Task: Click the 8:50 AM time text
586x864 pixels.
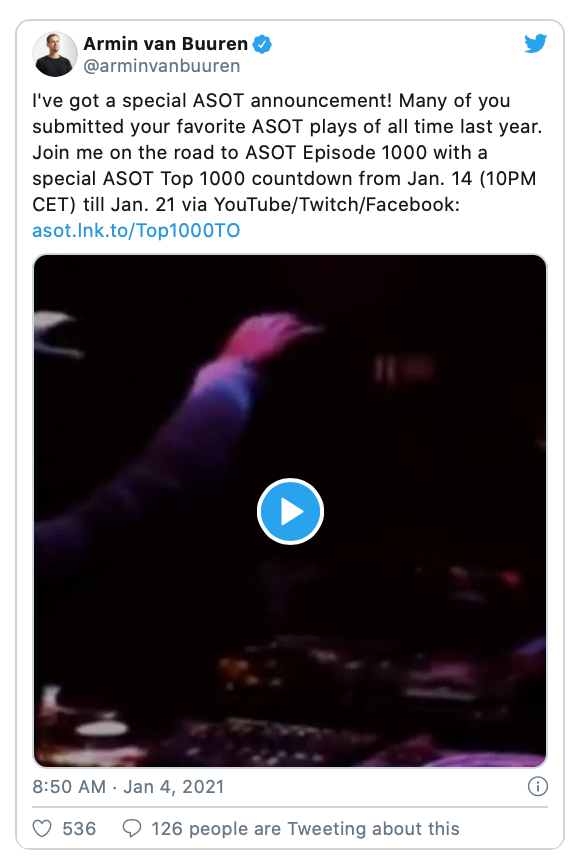Action: 69,786
